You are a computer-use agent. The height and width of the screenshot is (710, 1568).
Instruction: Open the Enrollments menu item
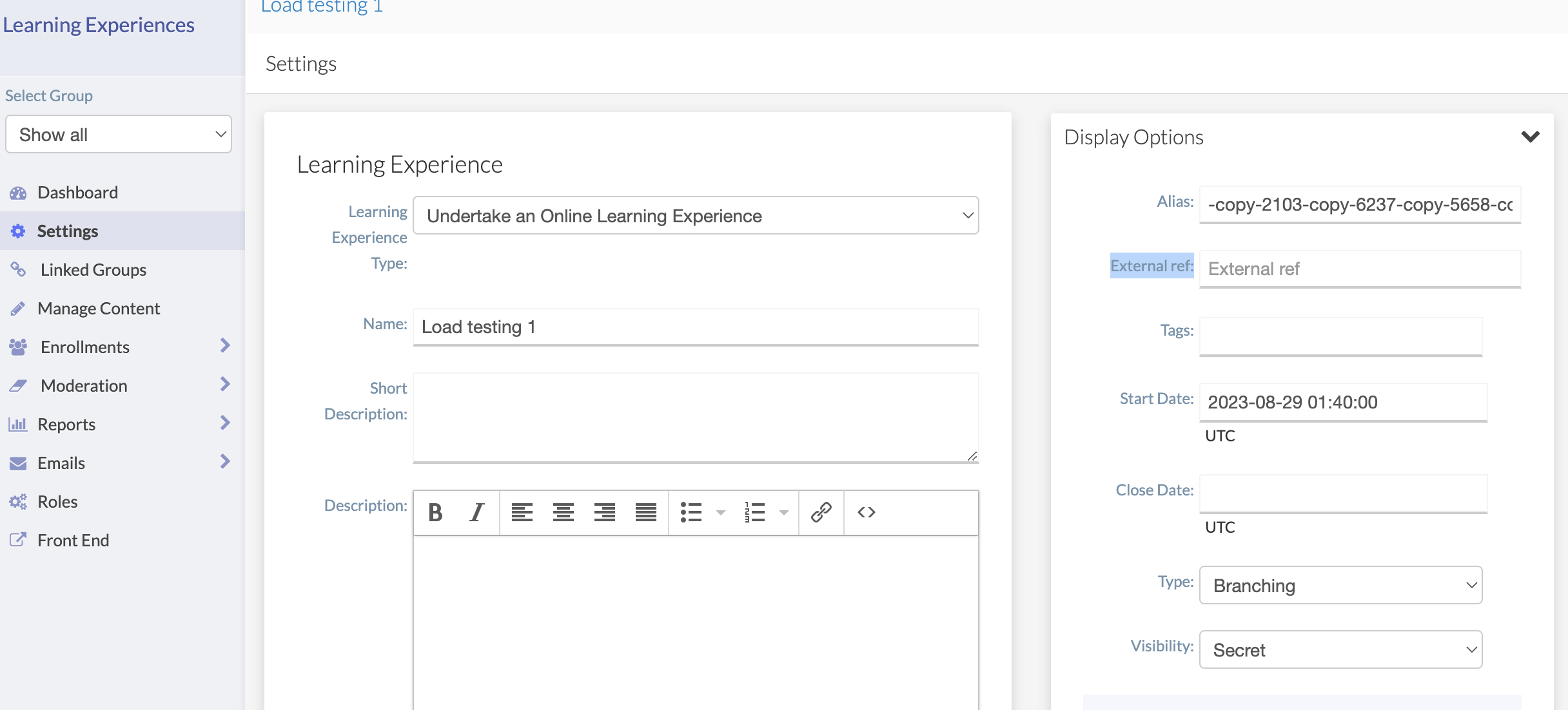click(x=85, y=347)
